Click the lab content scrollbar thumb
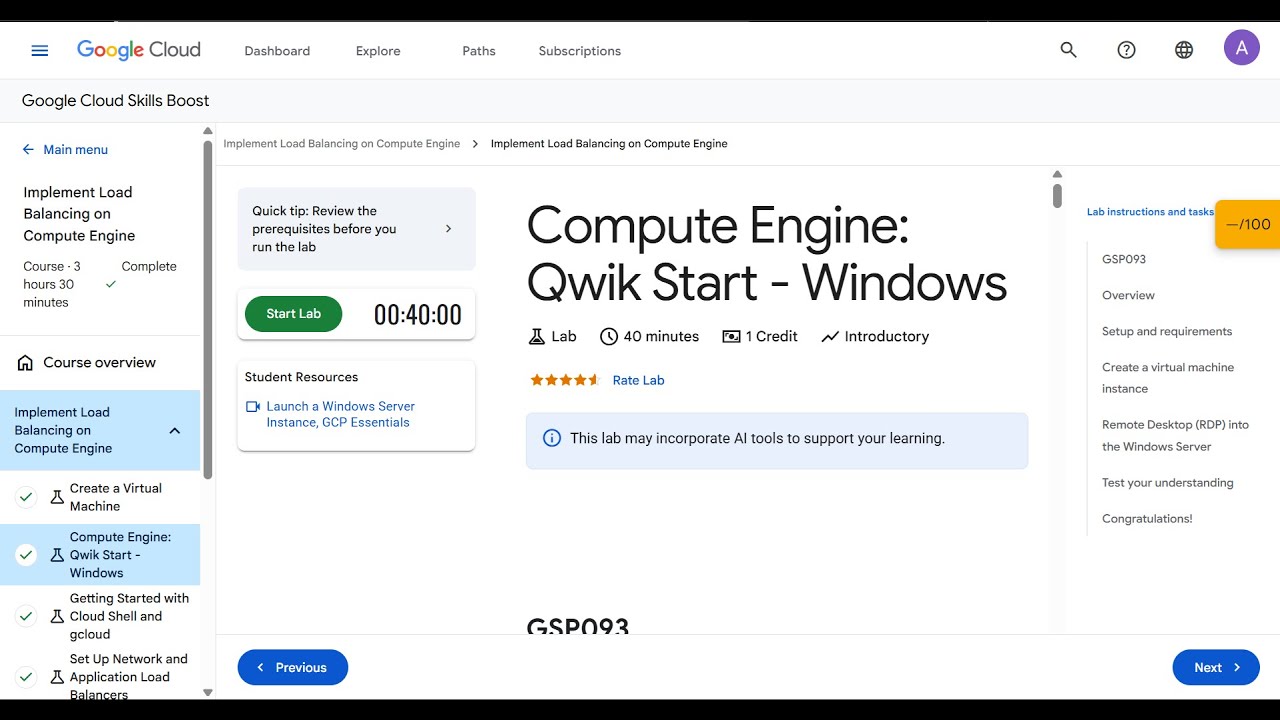 tap(1057, 195)
